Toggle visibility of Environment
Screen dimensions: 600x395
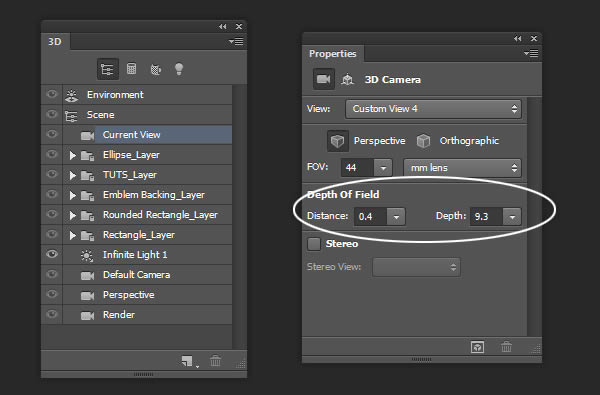[52, 94]
